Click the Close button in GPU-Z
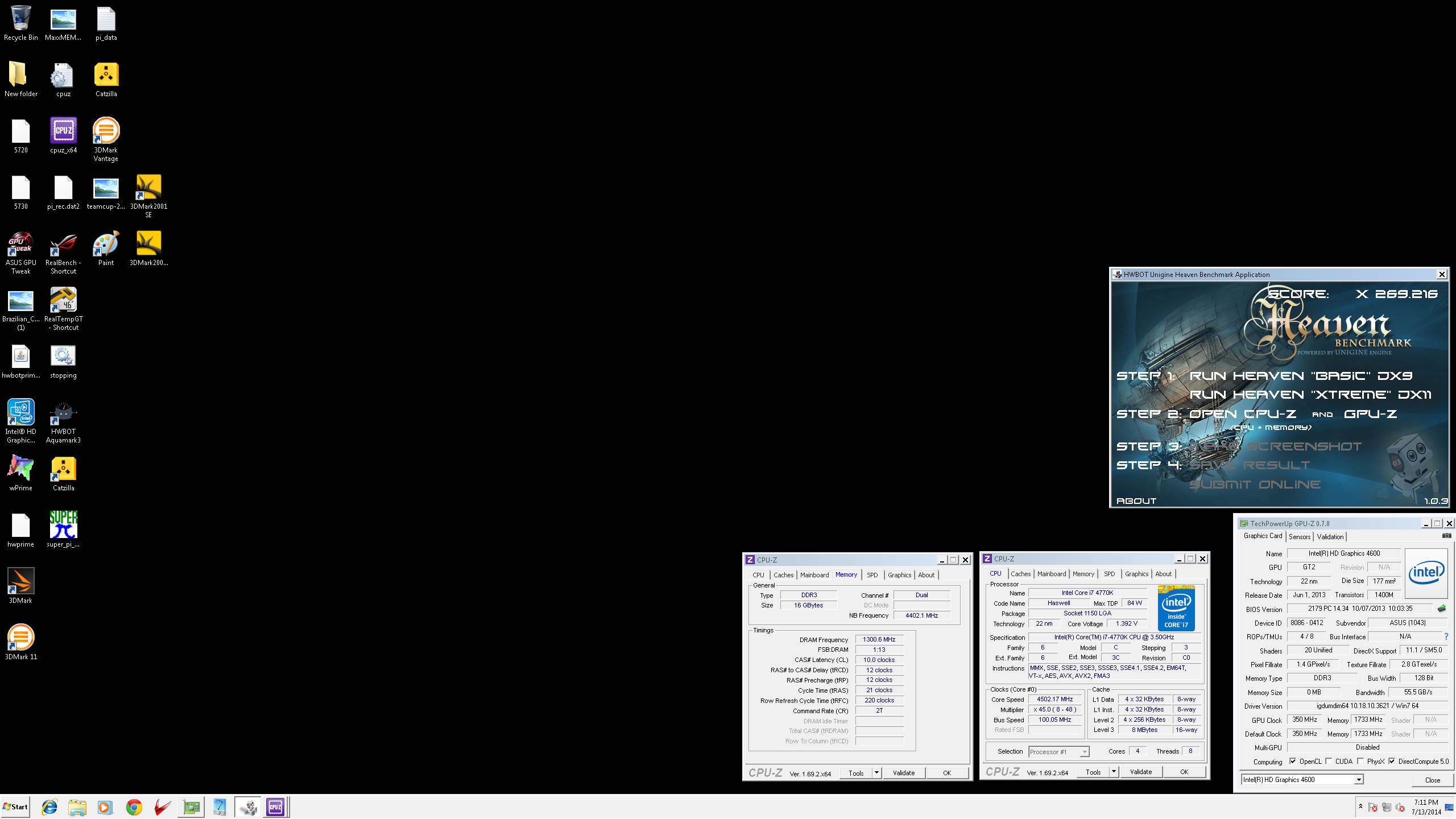This screenshot has width=1456, height=819. click(1432, 780)
